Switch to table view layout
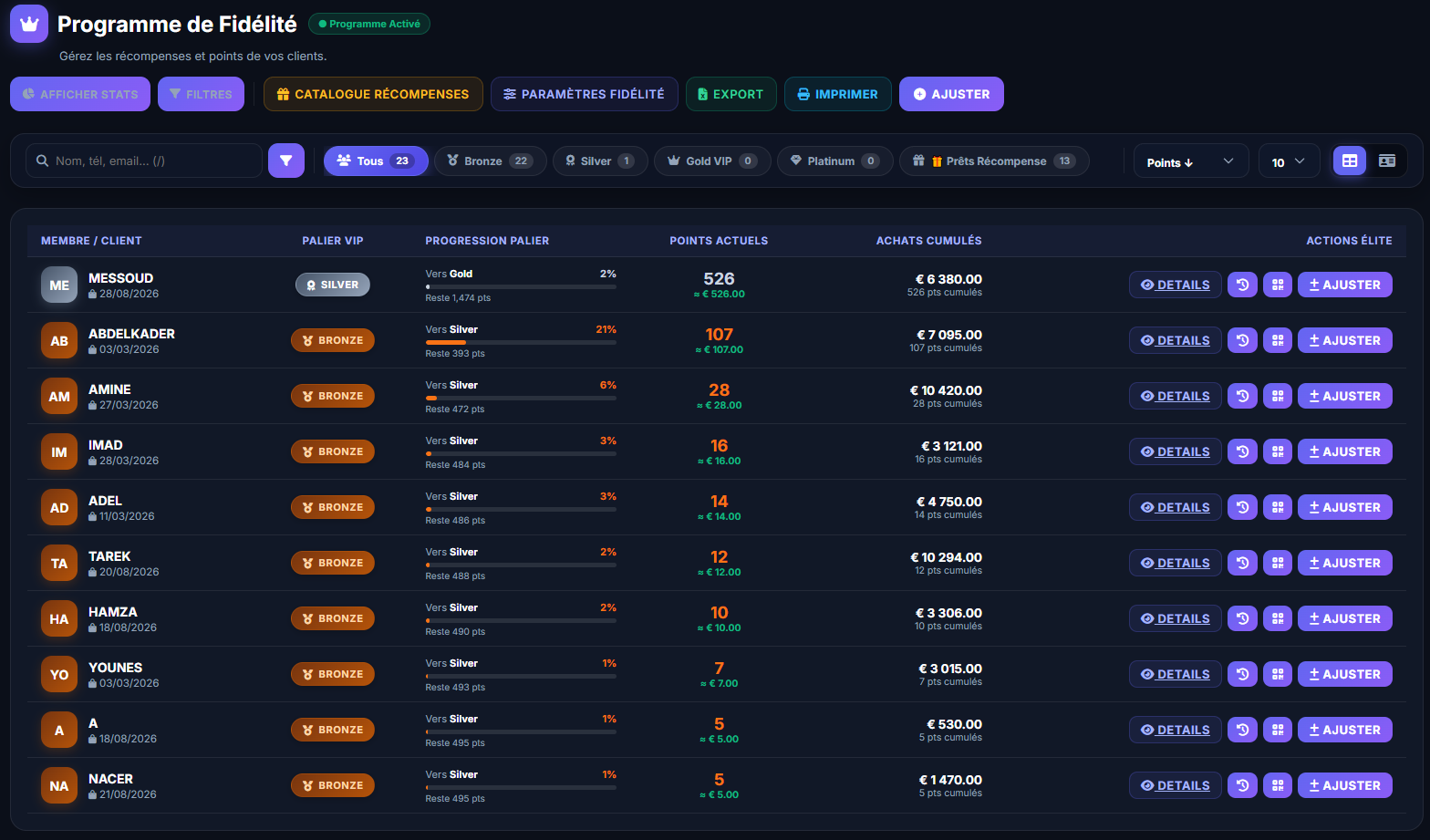 point(1350,161)
